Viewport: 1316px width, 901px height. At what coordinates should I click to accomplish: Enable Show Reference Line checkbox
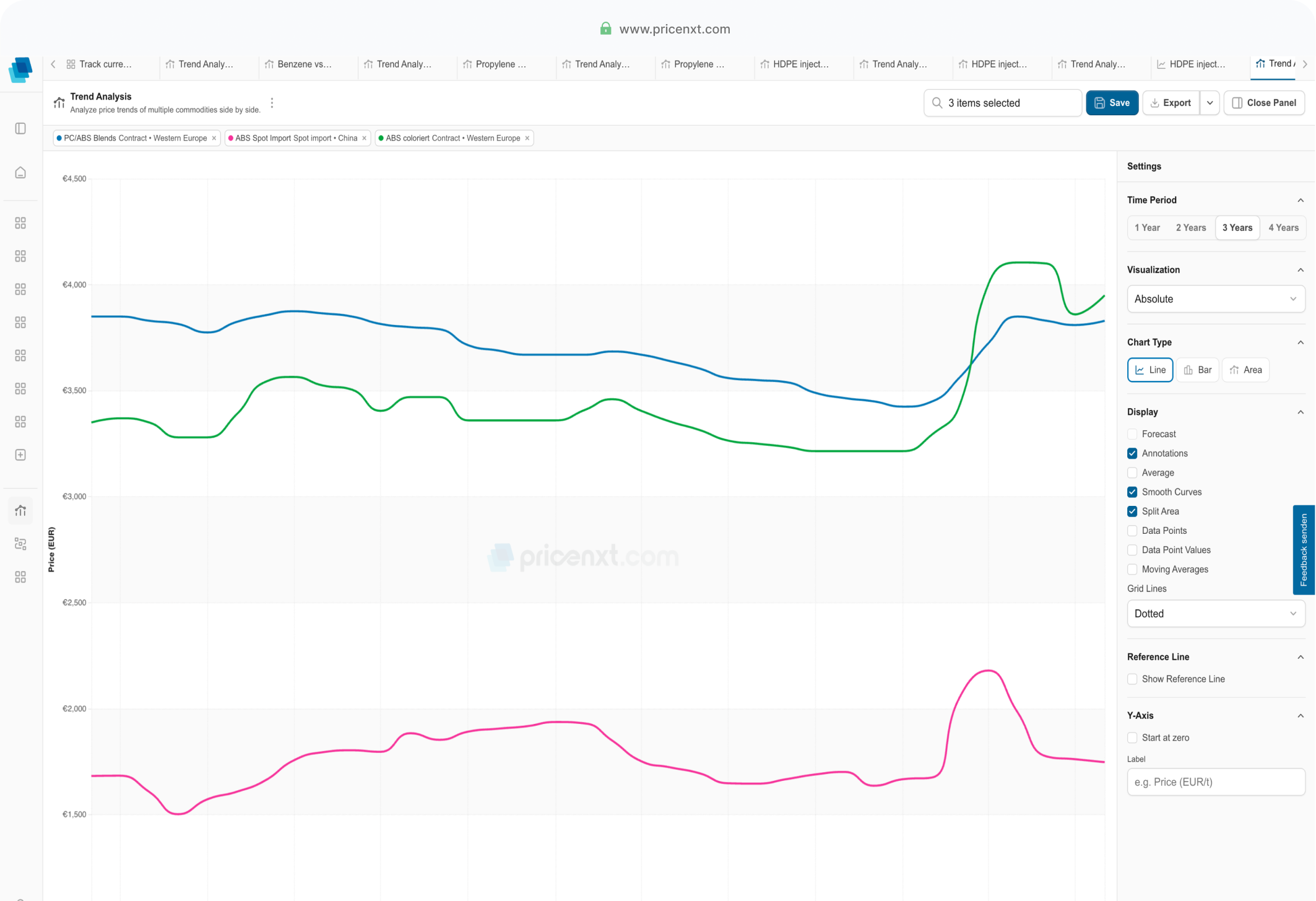(1132, 679)
